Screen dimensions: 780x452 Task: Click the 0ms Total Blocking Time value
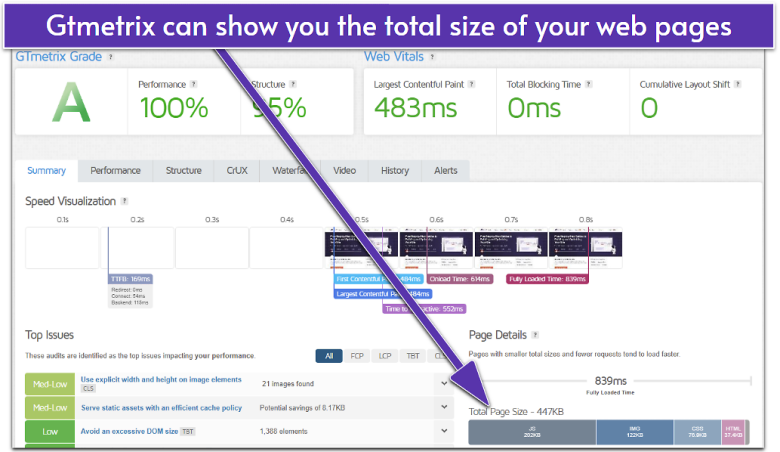(534, 108)
